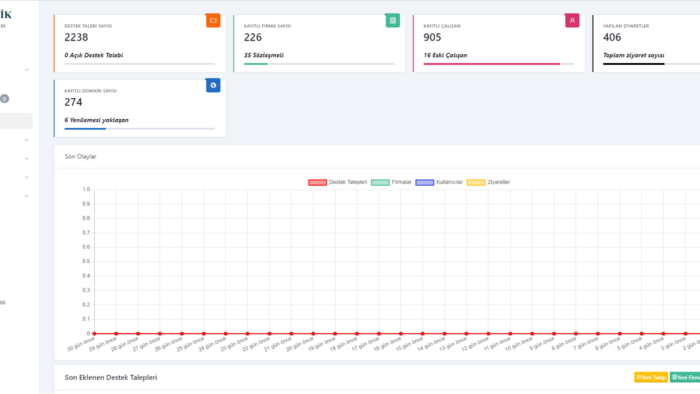The height and width of the screenshot is (394, 700).
Task: Toggle Destek Talepleri series in chart legend
Action: [338, 182]
